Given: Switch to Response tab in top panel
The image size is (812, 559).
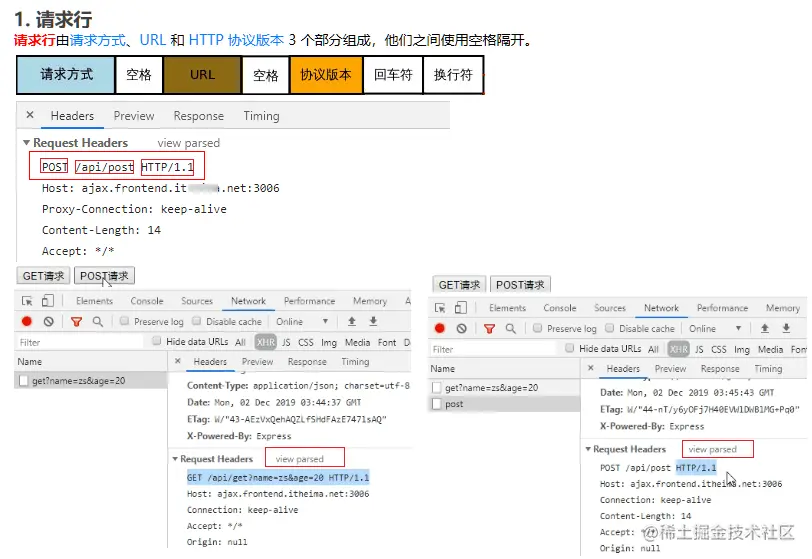Looking at the screenshot, I should pos(199,116).
